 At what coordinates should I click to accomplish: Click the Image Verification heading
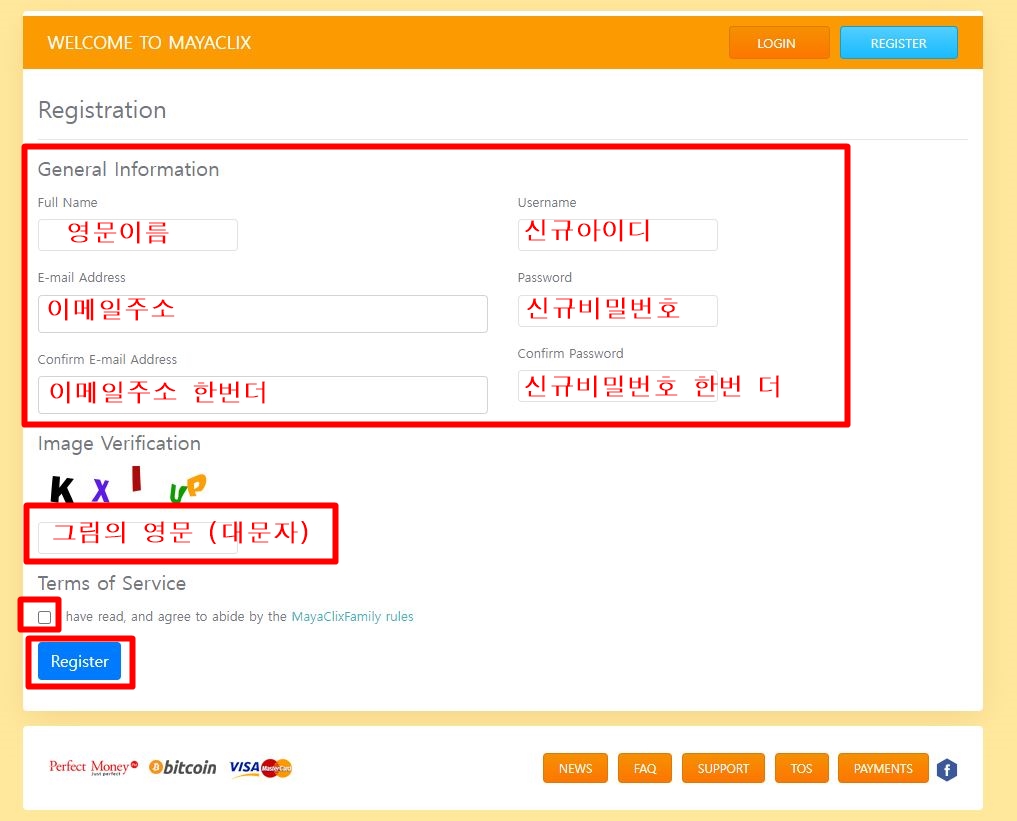pyautogui.click(x=119, y=444)
